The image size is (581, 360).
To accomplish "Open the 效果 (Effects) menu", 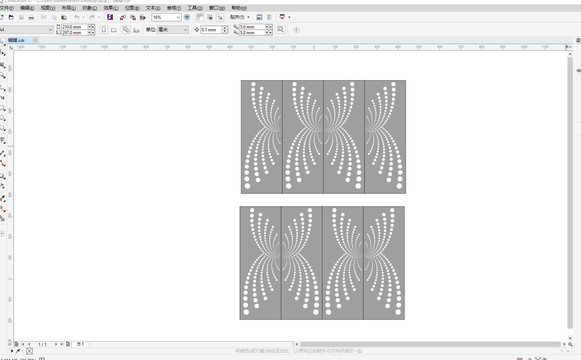I will click(111, 8).
